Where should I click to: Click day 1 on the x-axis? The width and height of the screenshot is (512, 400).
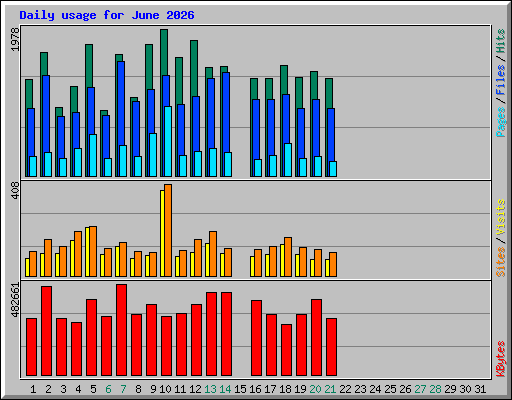(33, 389)
